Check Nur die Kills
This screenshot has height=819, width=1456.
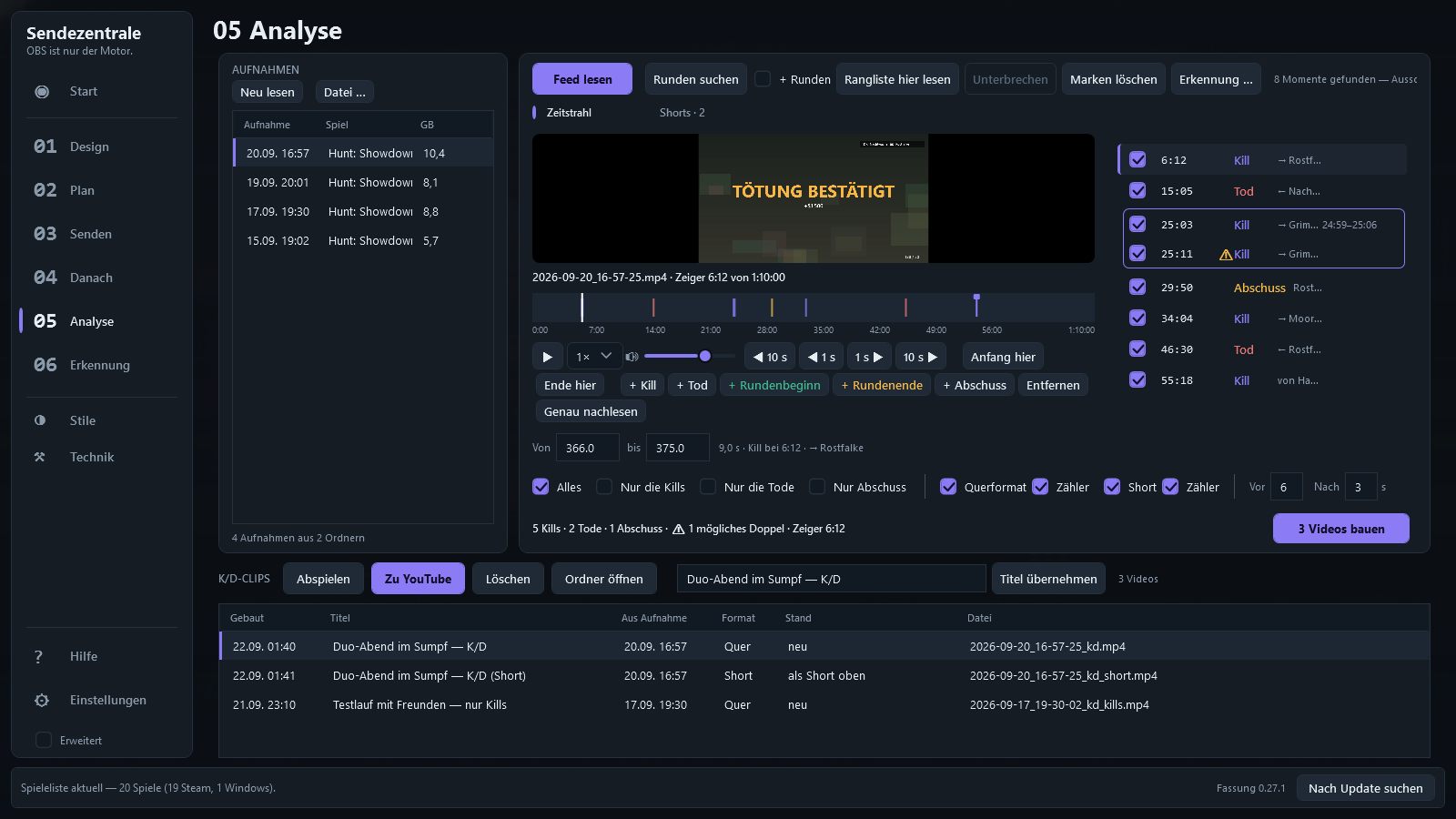tap(604, 487)
